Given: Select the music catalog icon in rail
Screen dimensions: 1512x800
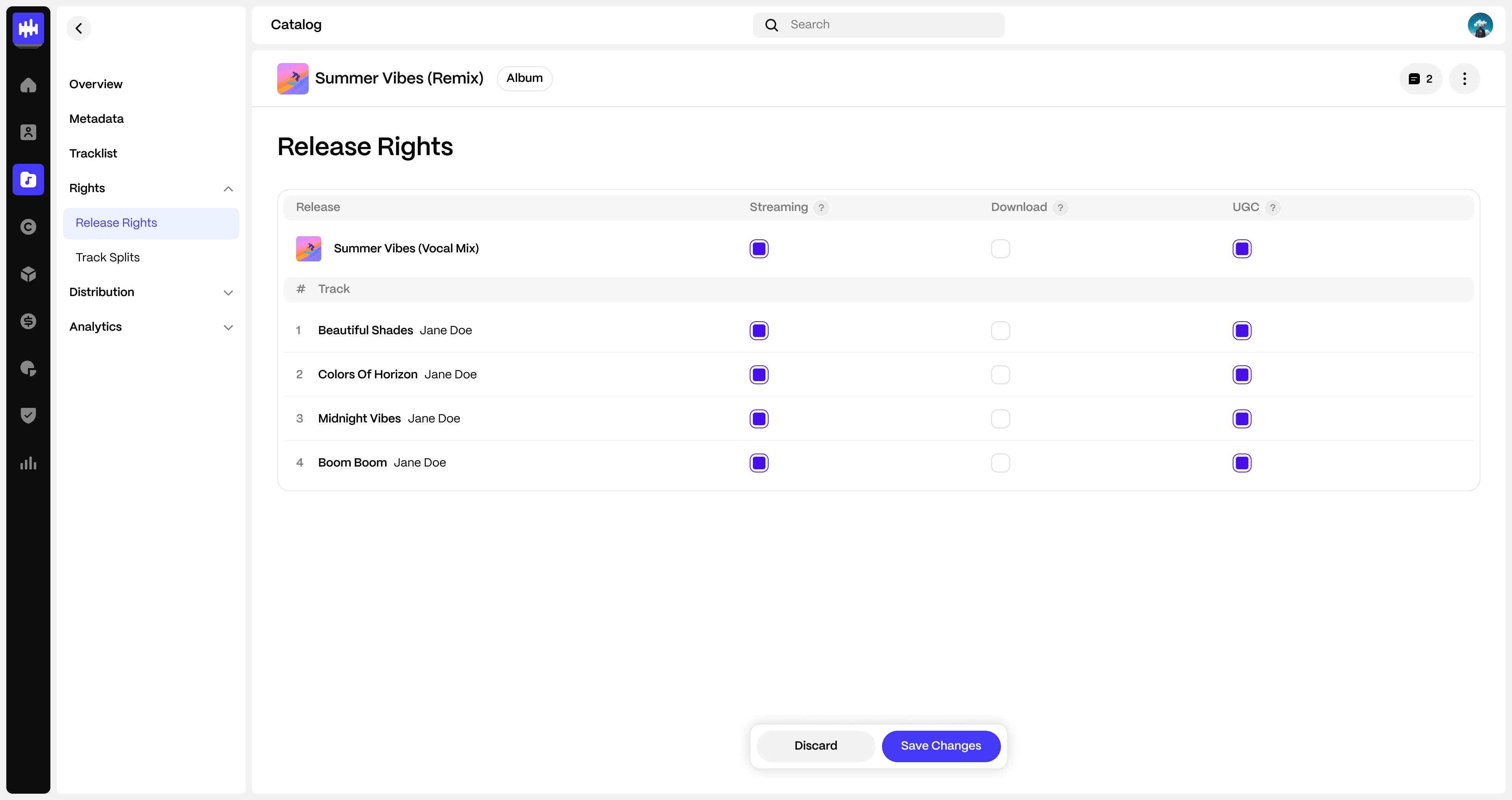Looking at the screenshot, I should click(x=28, y=180).
